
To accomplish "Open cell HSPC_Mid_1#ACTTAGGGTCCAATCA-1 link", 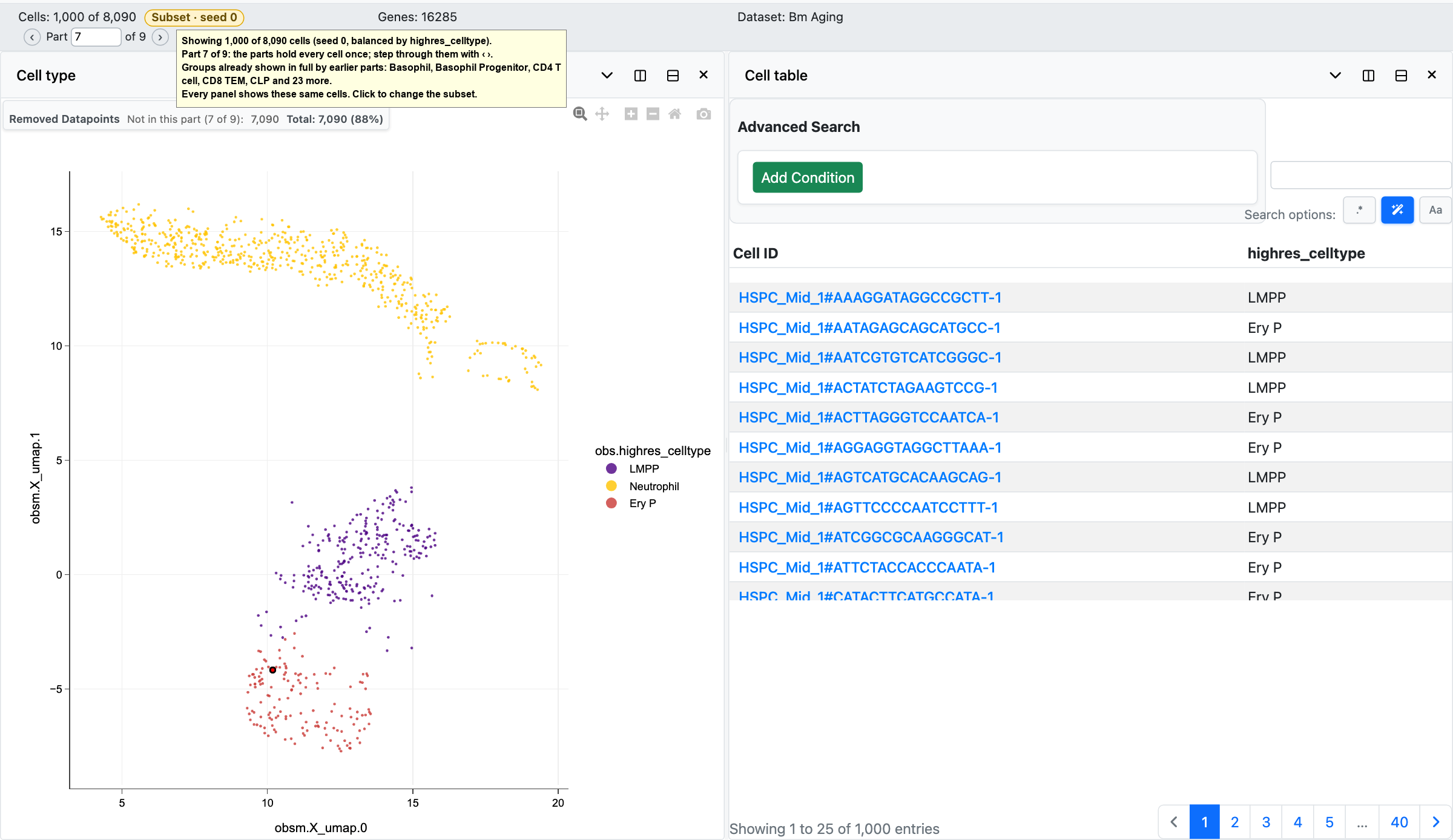I will click(869, 418).
